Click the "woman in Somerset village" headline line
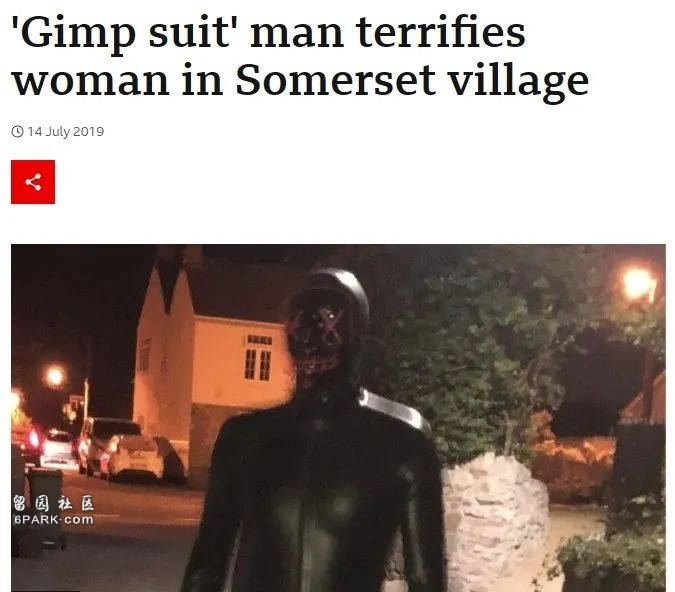675x592 pixels. tap(300, 81)
